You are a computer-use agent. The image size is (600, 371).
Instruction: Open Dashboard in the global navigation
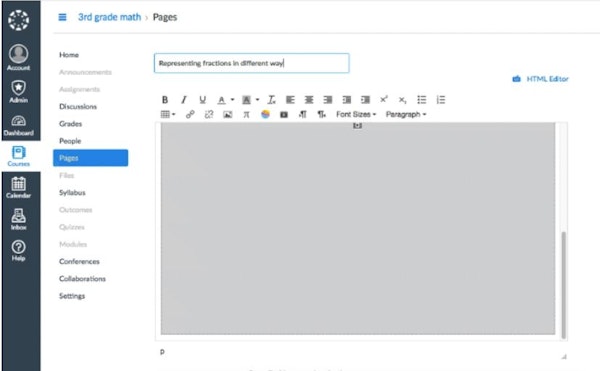pyautogui.click(x=19, y=126)
